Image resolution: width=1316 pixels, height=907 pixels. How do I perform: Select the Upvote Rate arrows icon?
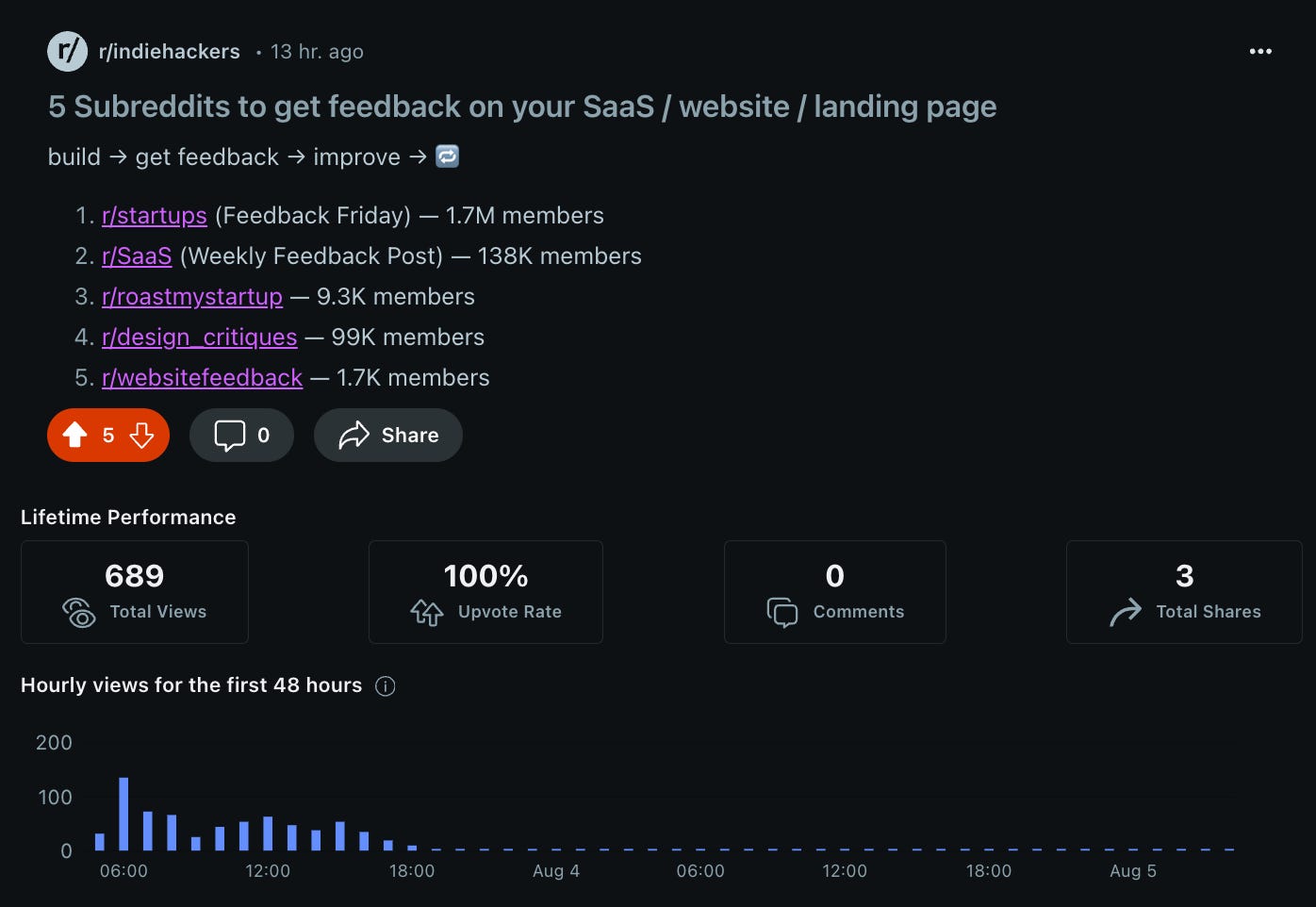click(x=427, y=612)
